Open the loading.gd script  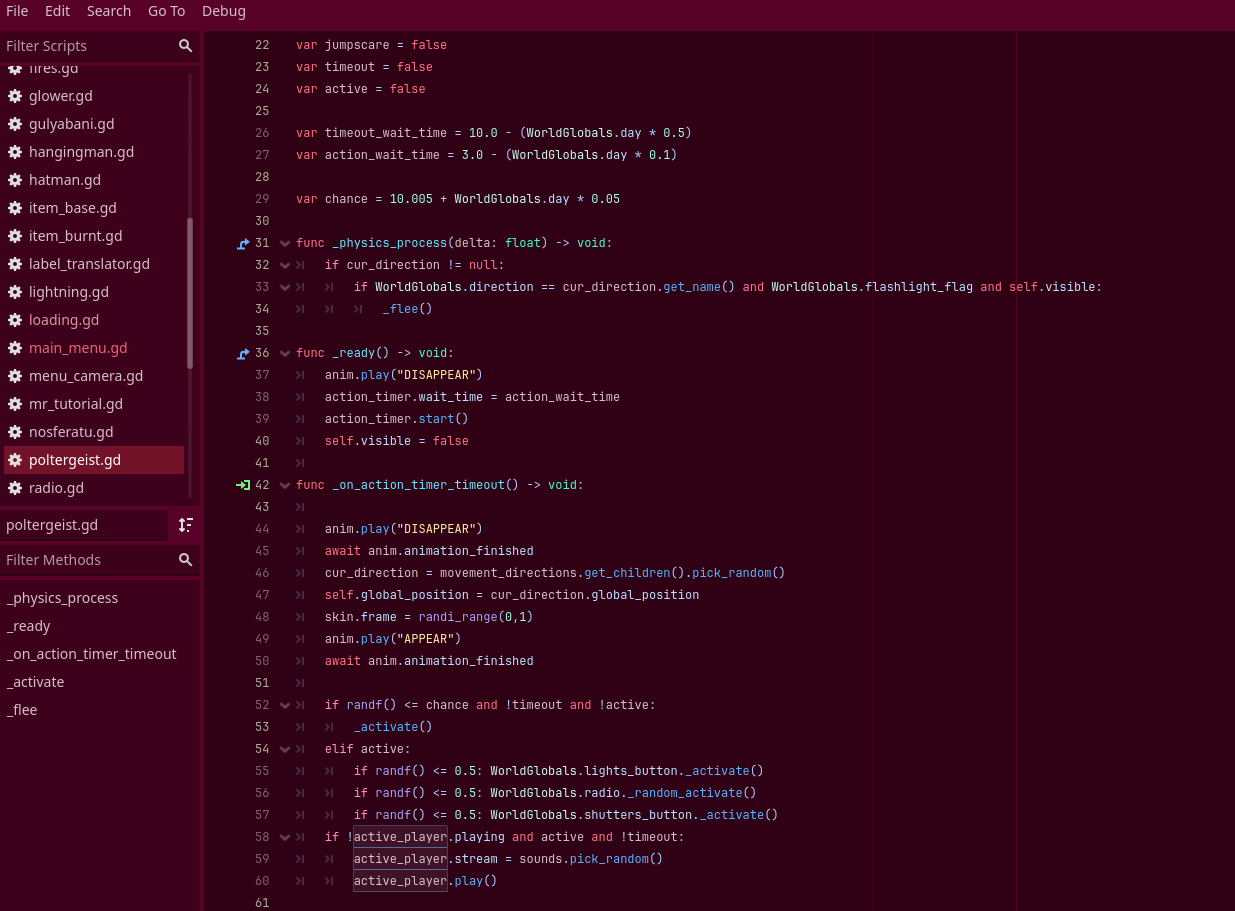pos(64,320)
